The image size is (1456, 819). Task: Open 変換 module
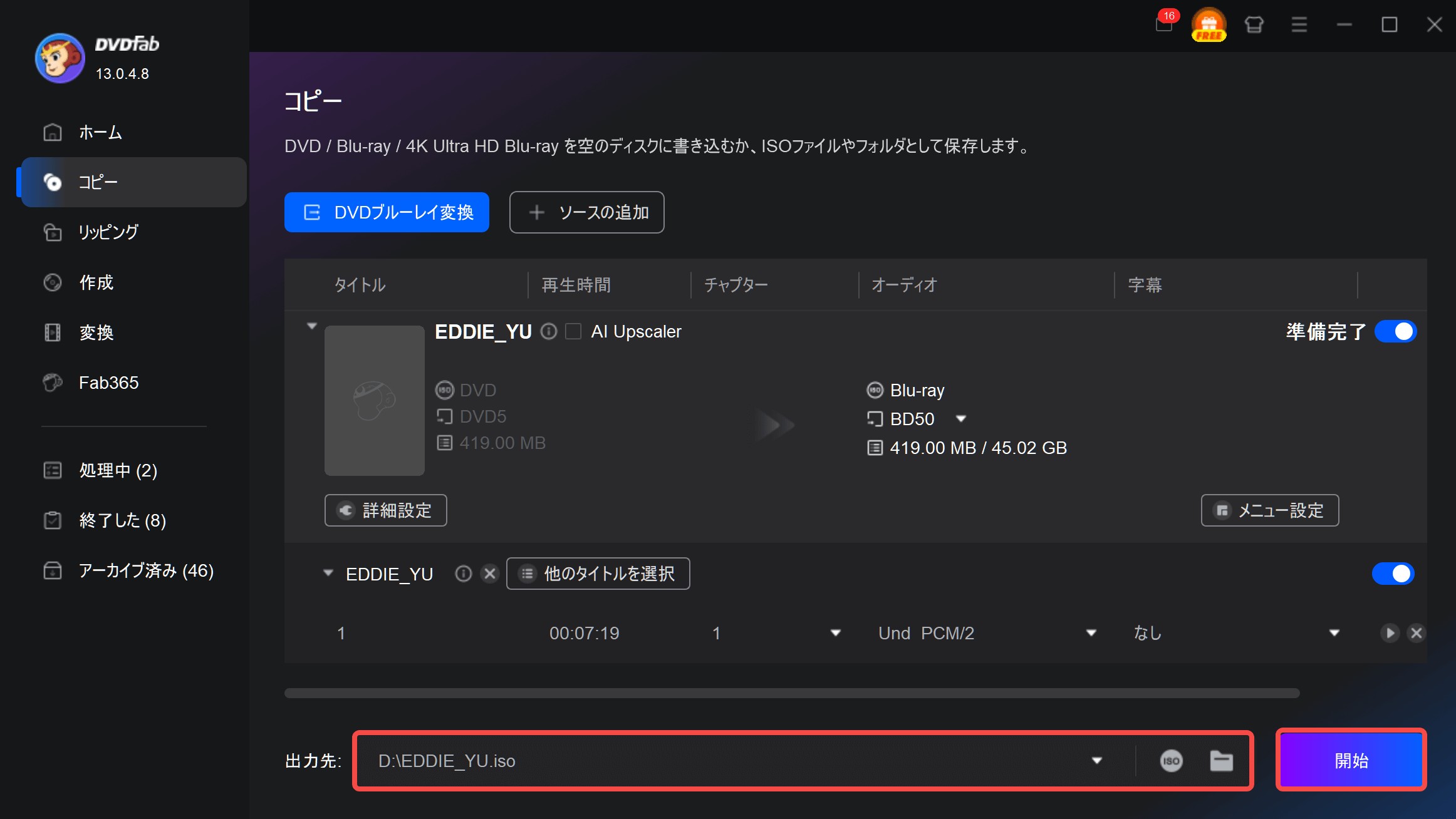click(x=133, y=332)
